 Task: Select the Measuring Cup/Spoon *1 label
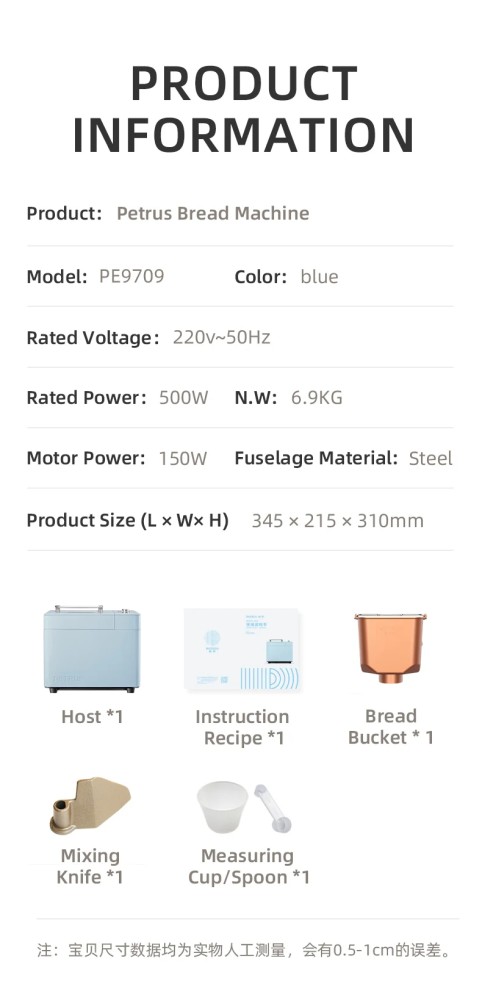[249, 866]
